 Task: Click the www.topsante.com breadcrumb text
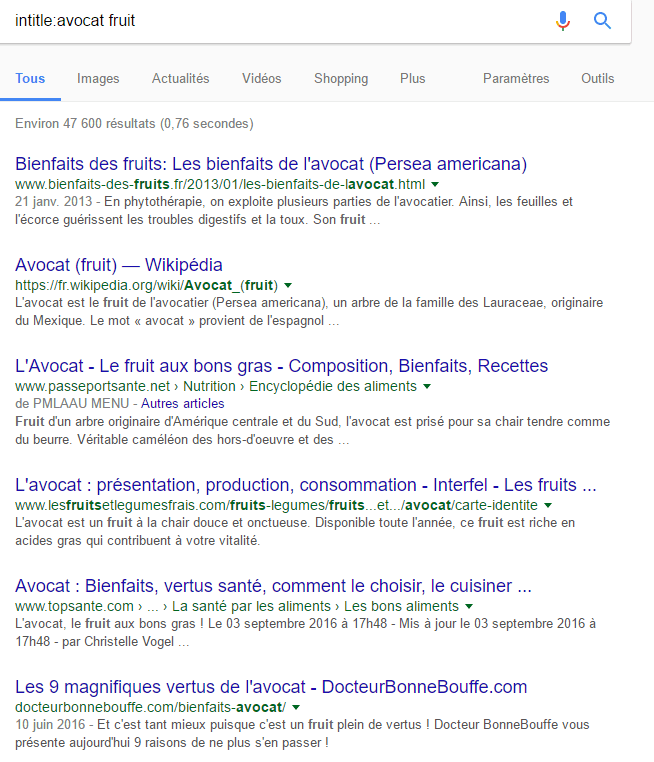(x=237, y=607)
